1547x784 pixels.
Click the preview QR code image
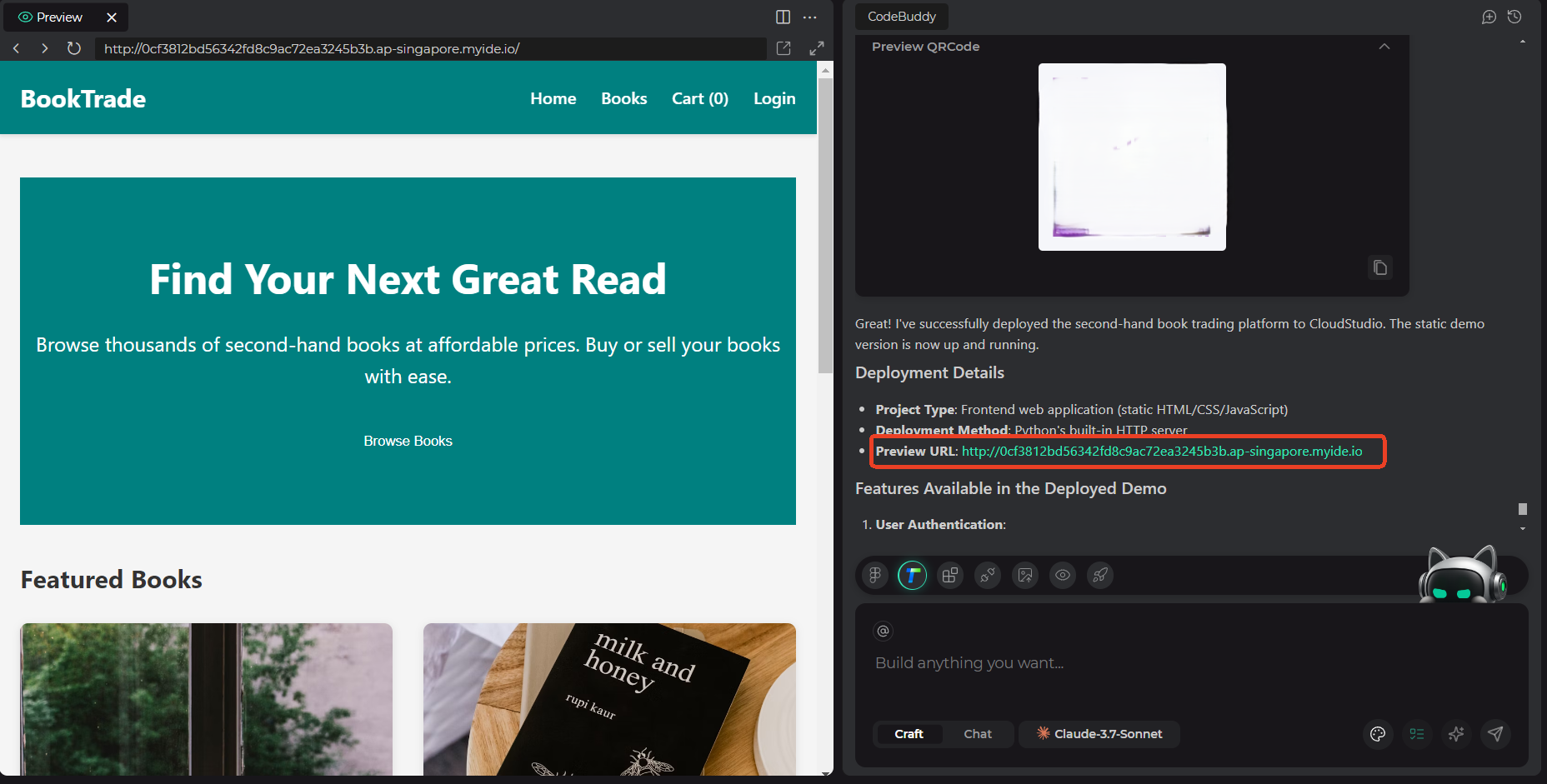point(1132,157)
